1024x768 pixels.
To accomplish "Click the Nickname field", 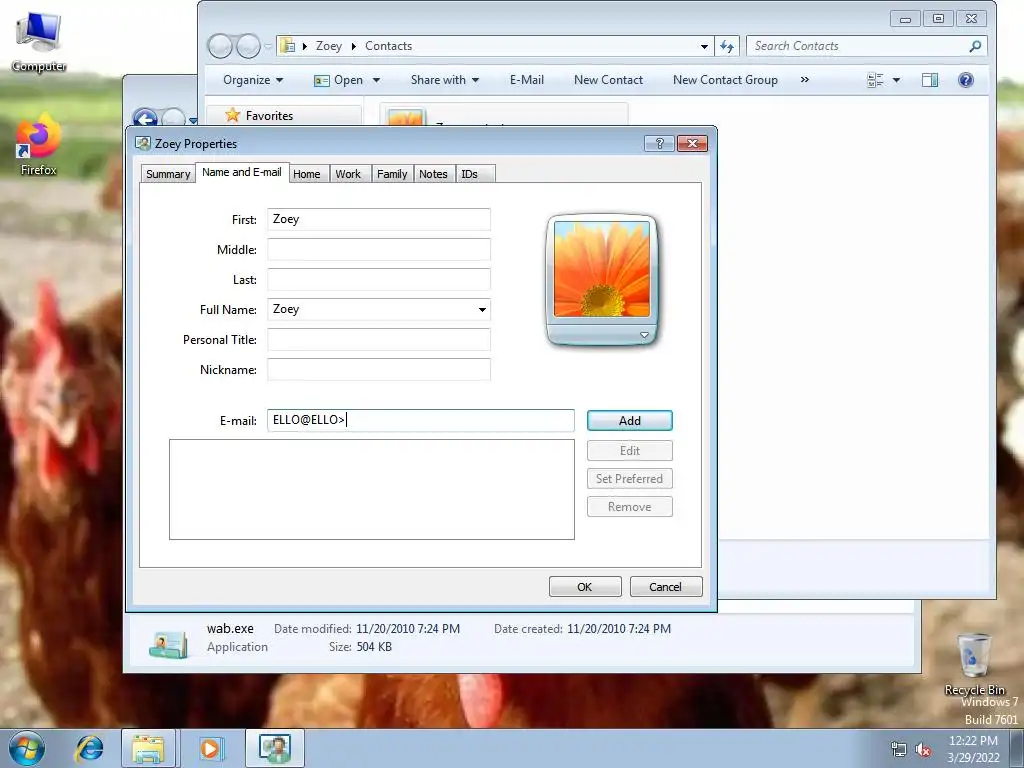I will coord(379,370).
